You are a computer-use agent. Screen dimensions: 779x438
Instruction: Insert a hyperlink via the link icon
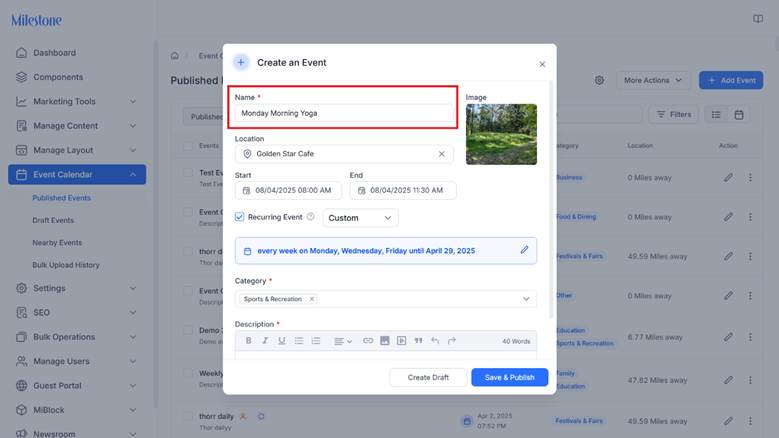pyautogui.click(x=368, y=341)
